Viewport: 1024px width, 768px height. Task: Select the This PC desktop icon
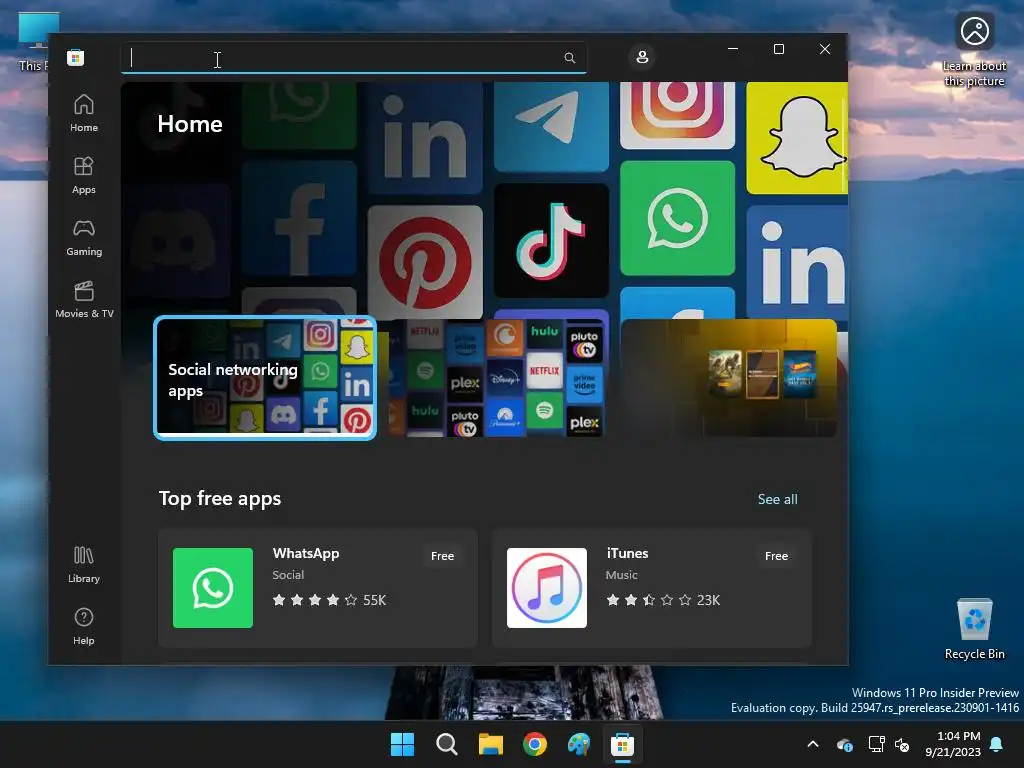pos(33,42)
